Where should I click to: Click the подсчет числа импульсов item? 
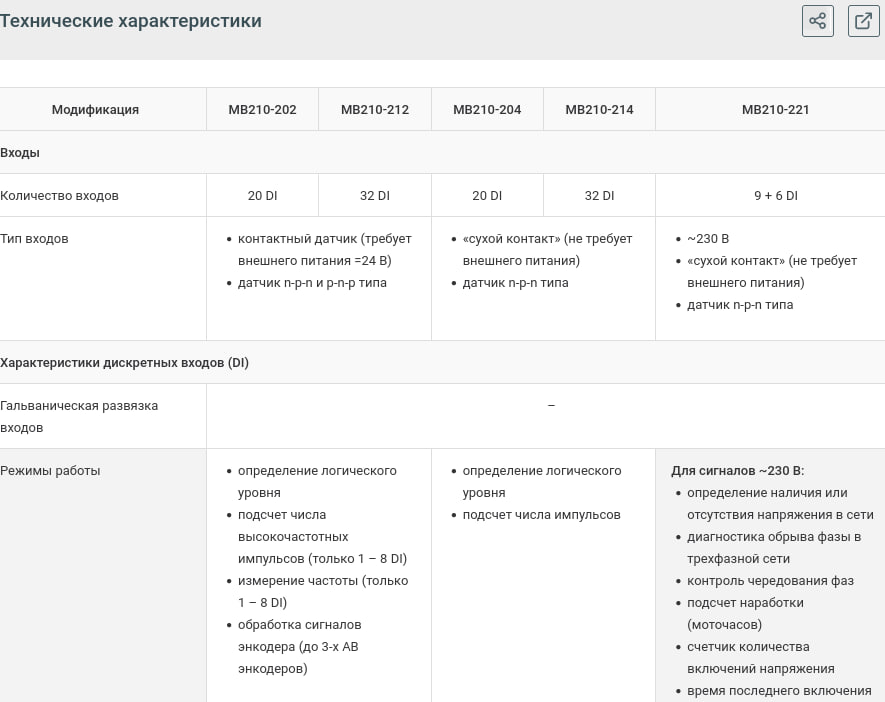(541, 515)
